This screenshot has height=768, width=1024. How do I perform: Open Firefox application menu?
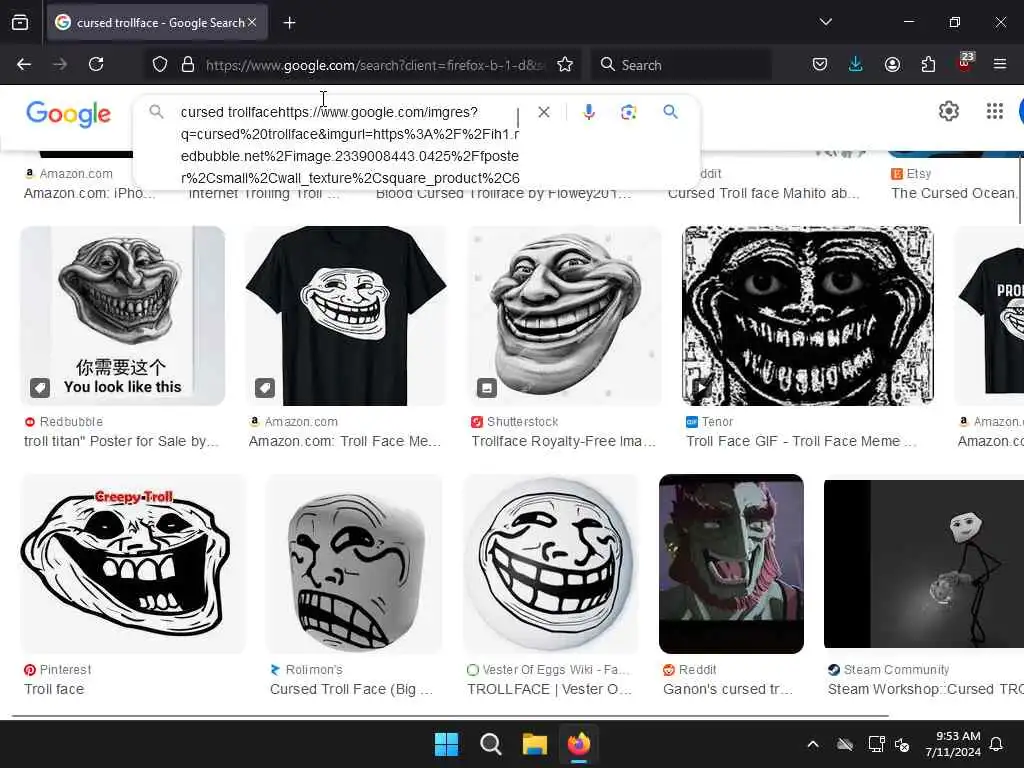click(1000, 64)
